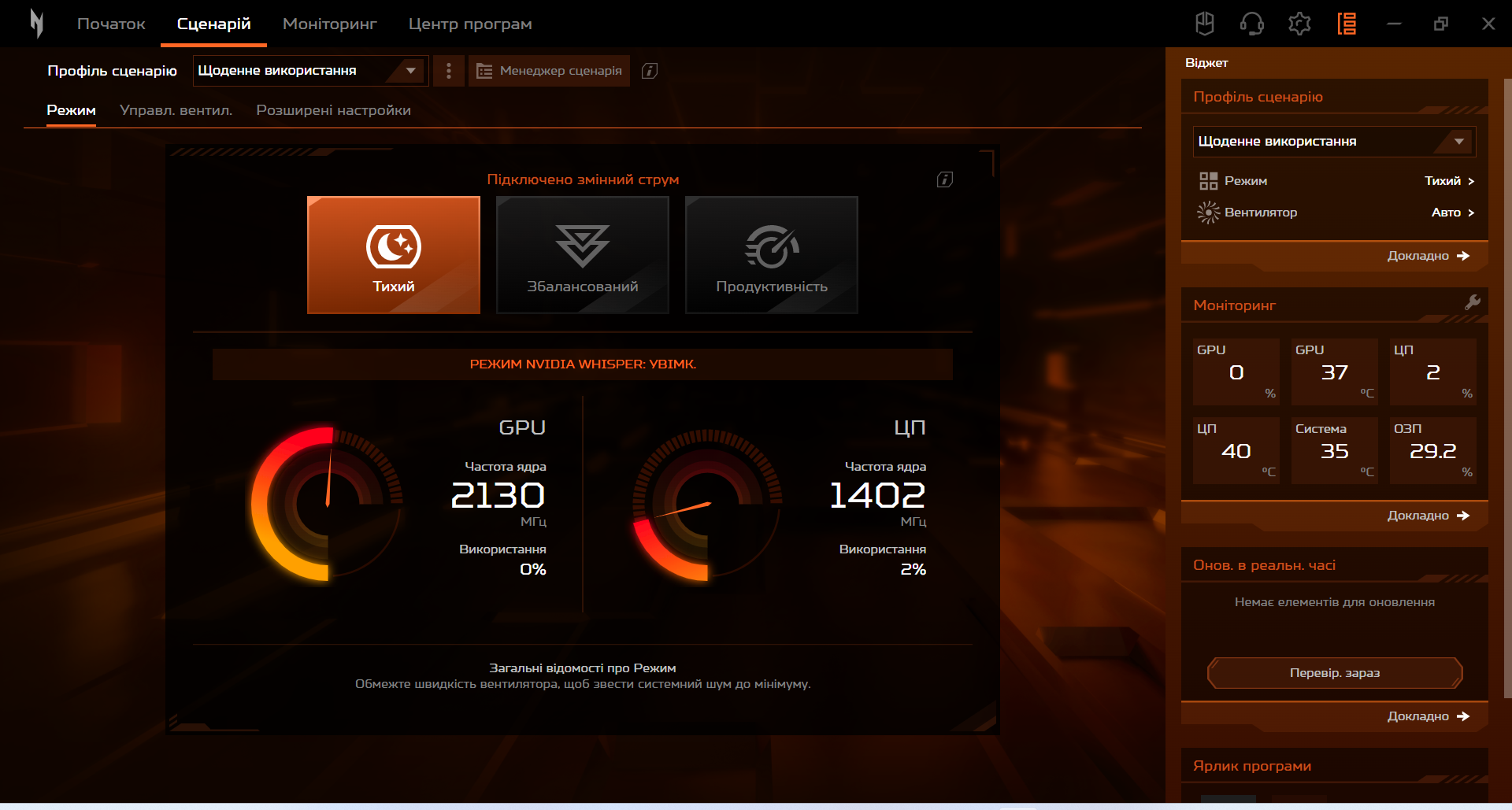
Task: Click the wrench icon in the Моніторинг widget
Action: click(x=1472, y=303)
